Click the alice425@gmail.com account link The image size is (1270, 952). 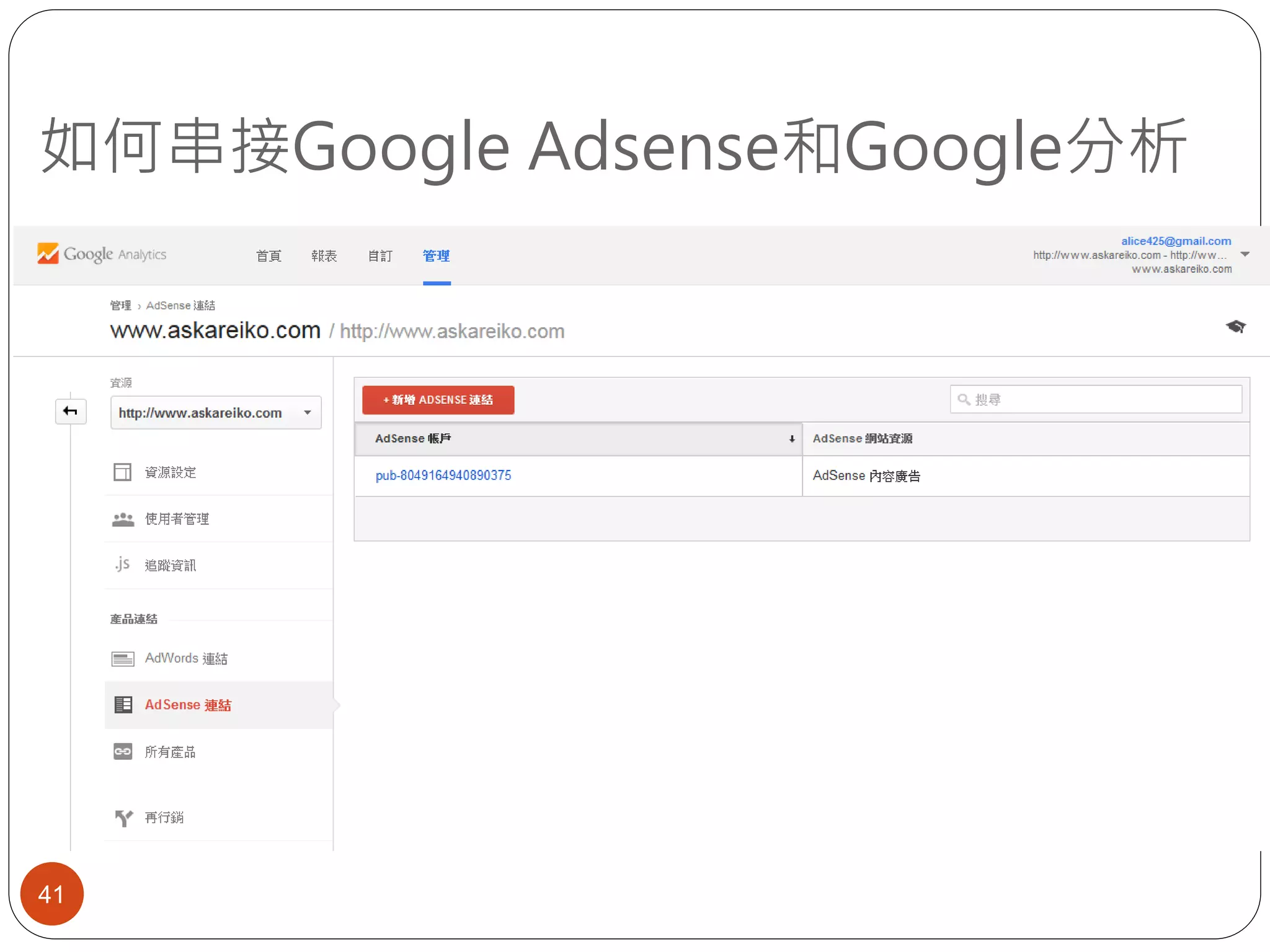[1176, 241]
